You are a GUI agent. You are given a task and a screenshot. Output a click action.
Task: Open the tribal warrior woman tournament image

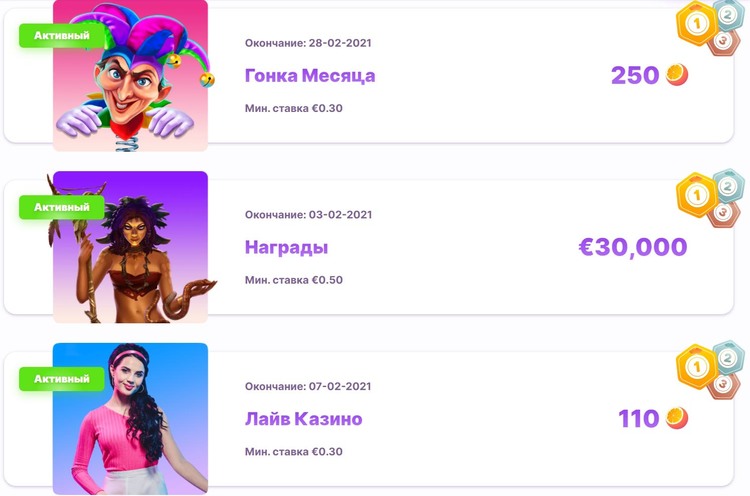click(x=131, y=247)
